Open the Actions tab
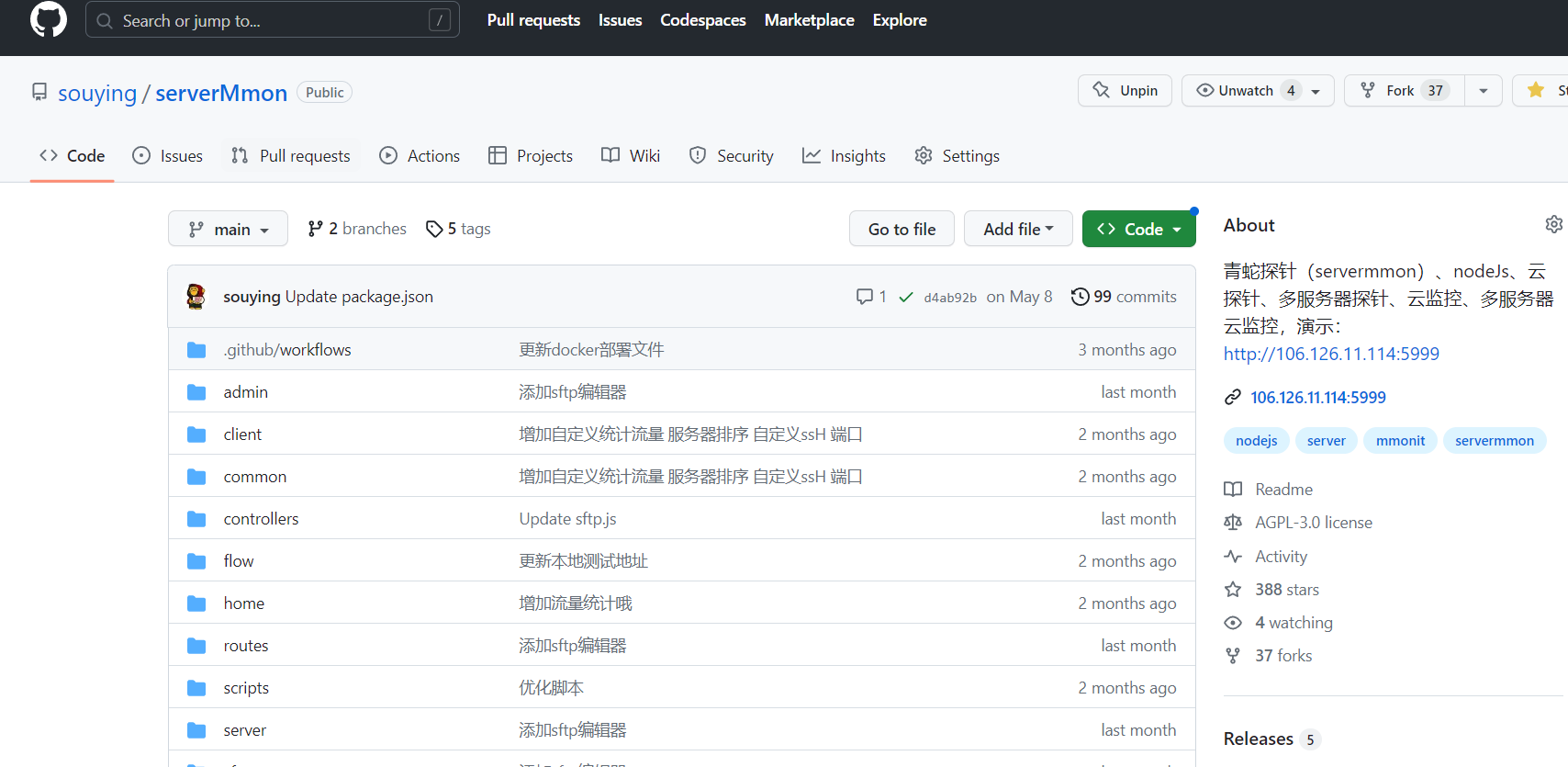 [x=420, y=156]
